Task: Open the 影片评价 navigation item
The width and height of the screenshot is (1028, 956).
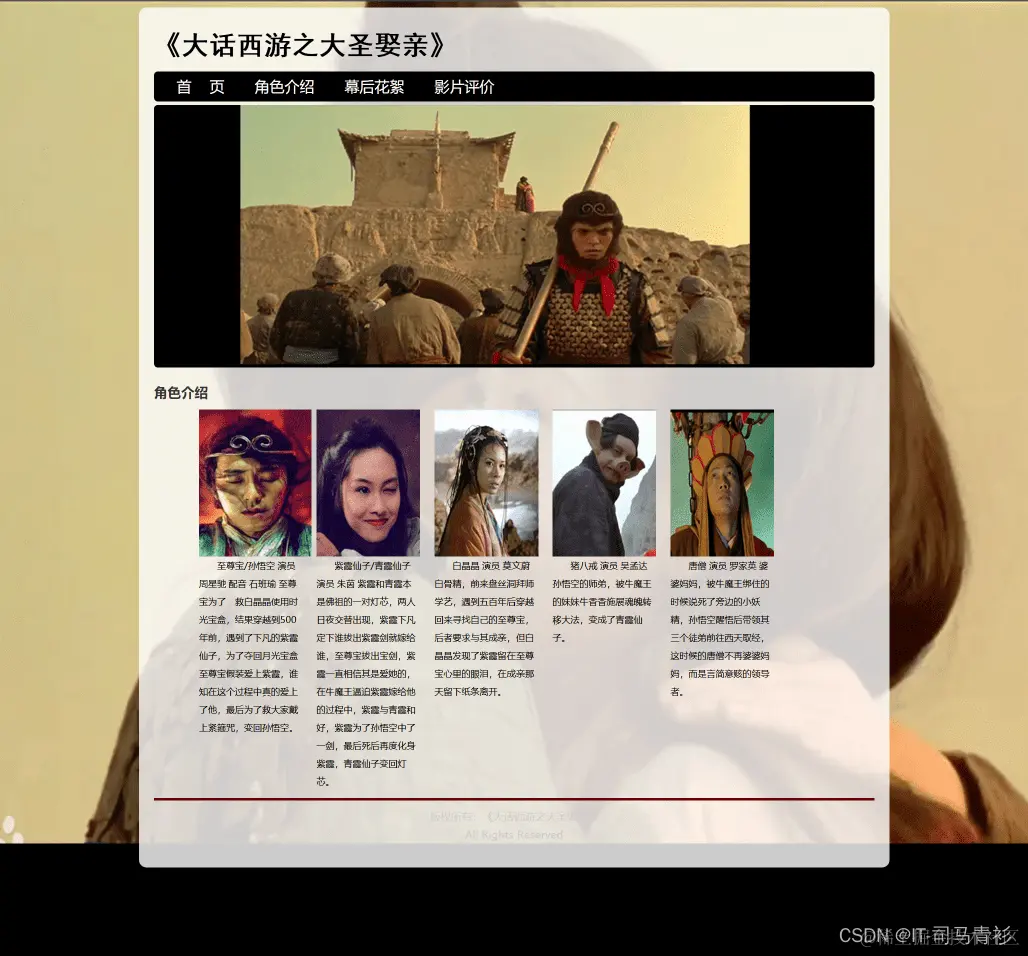Action: 464,87
